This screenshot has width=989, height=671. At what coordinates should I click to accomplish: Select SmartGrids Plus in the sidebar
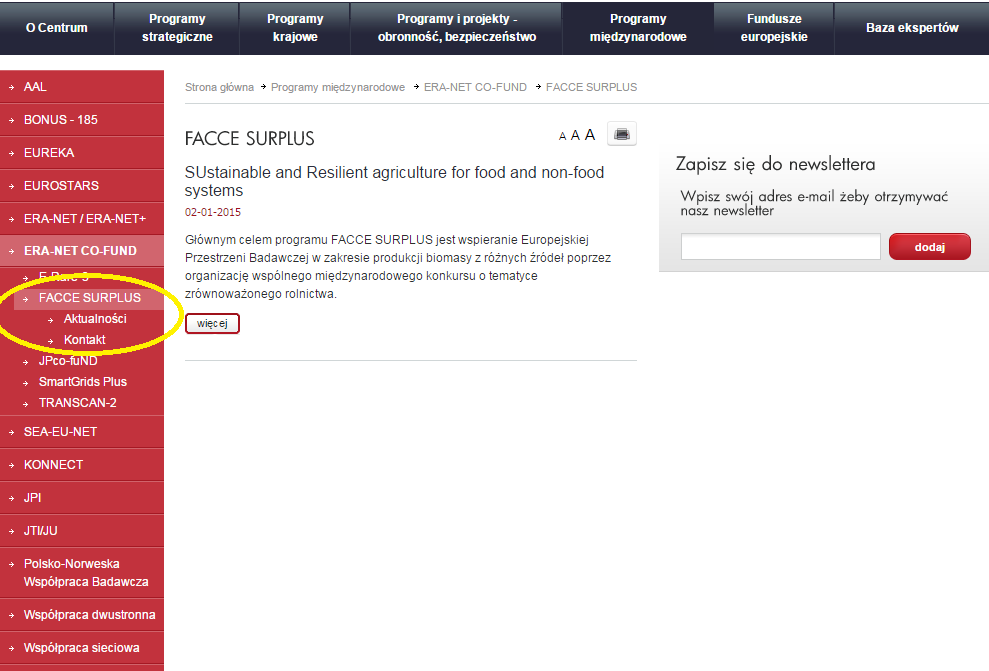click(83, 382)
